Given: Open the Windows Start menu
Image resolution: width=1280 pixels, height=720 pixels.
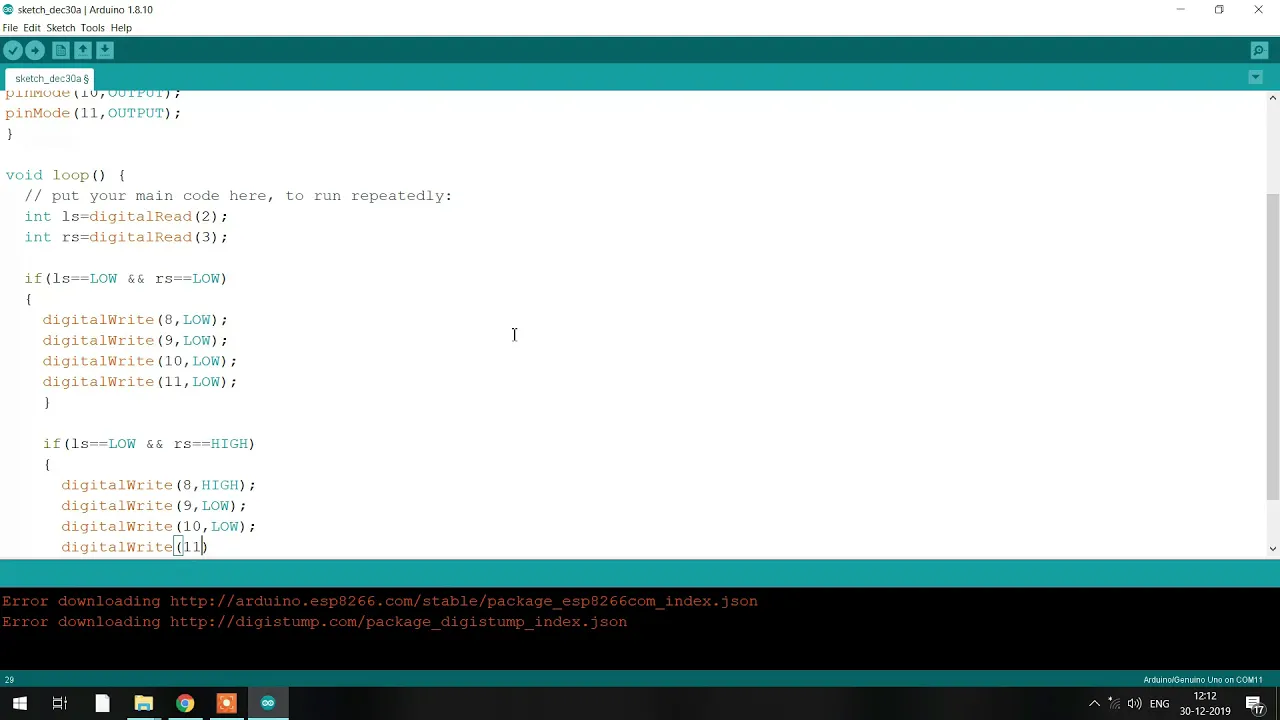Looking at the screenshot, I should [19, 703].
